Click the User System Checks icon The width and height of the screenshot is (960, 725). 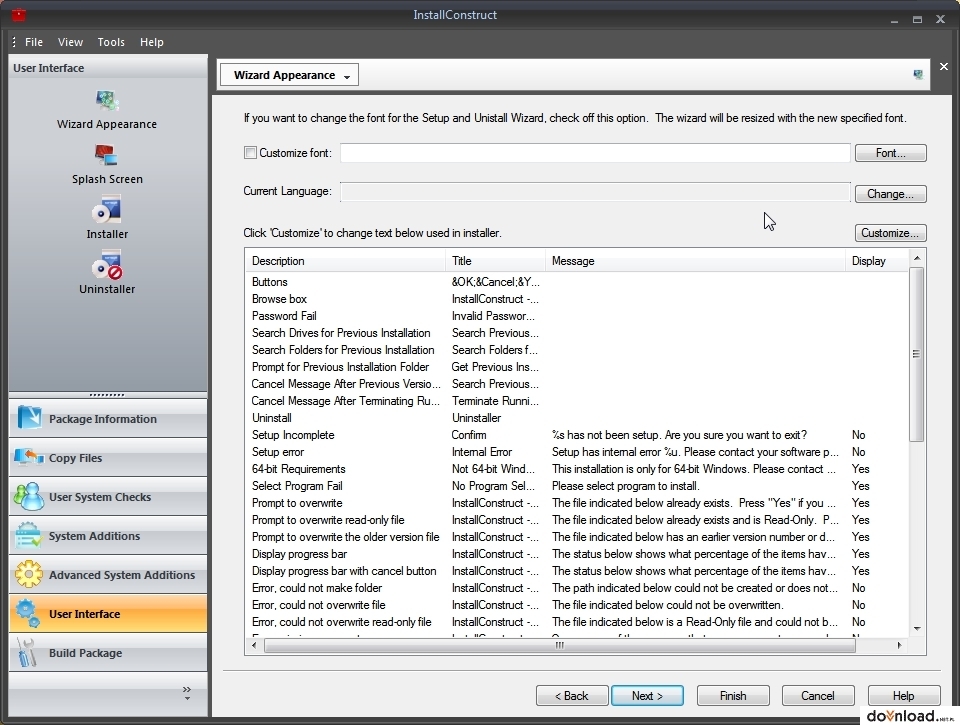(x=29, y=497)
